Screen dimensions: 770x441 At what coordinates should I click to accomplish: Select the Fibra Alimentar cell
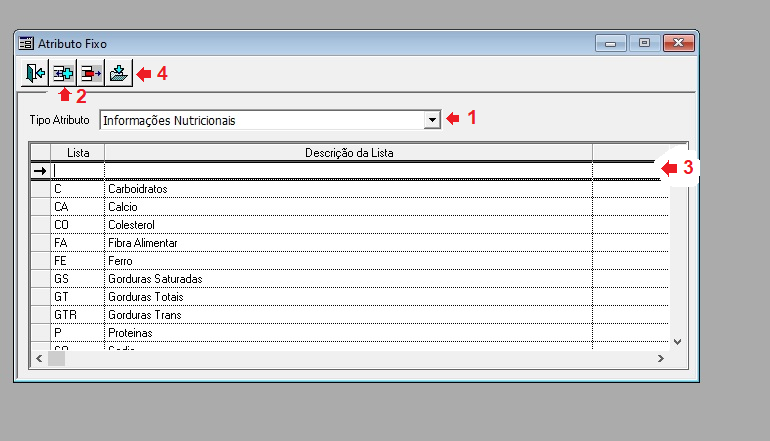[349, 243]
